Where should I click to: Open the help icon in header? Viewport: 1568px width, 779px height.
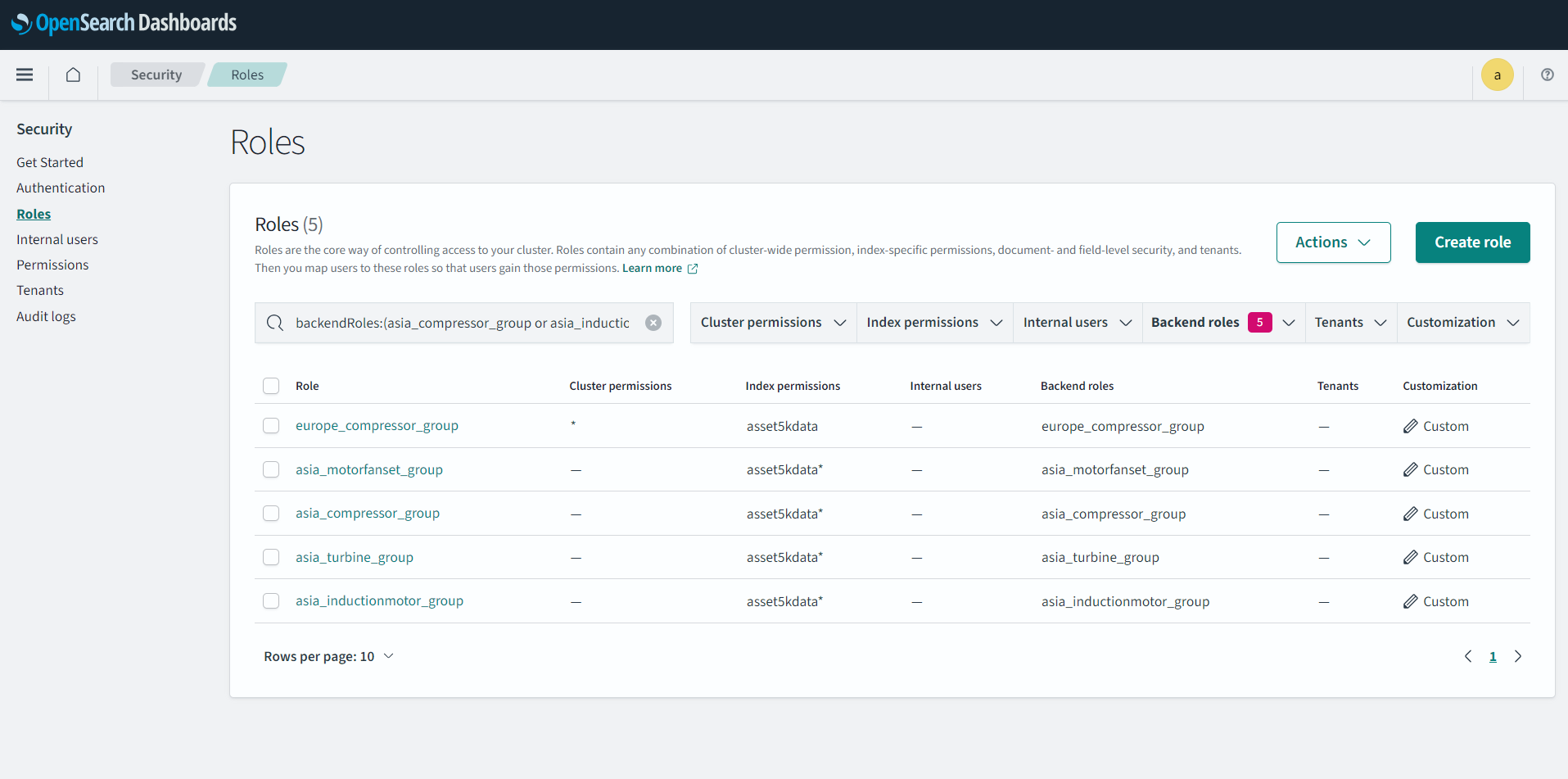1547,75
